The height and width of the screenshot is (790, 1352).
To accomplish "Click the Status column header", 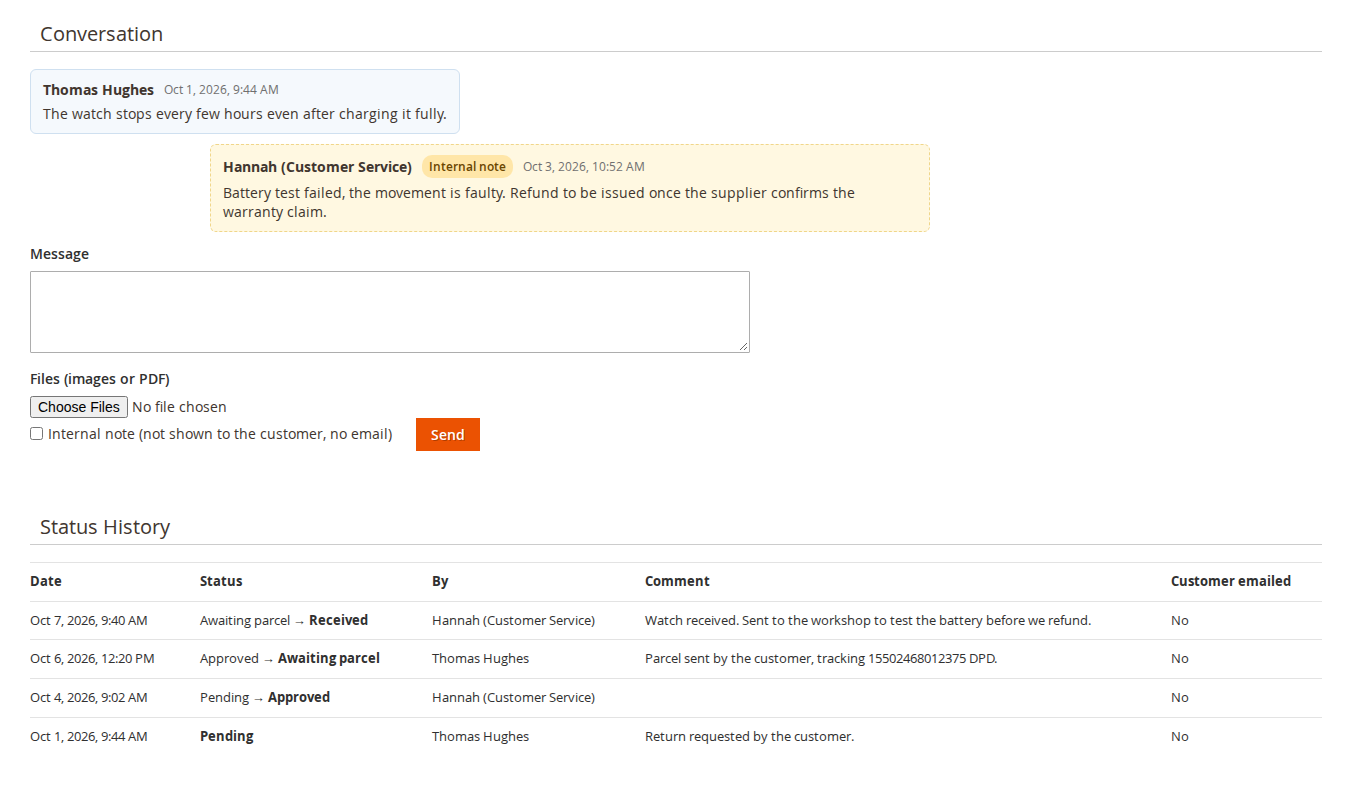I will click(x=221, y=581).
